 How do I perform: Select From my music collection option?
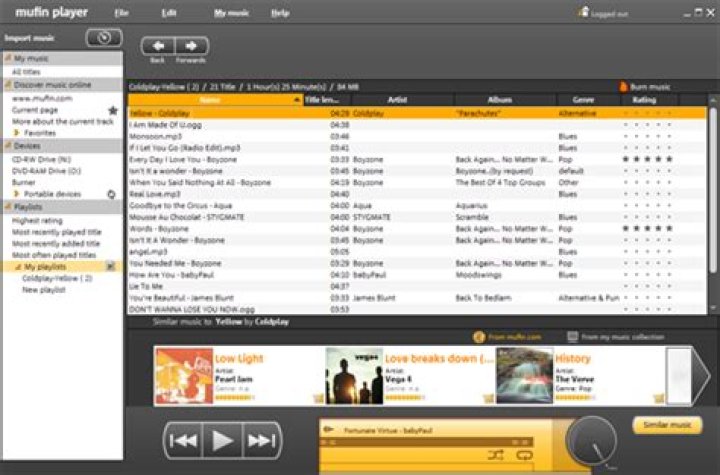tap(616, 337)
